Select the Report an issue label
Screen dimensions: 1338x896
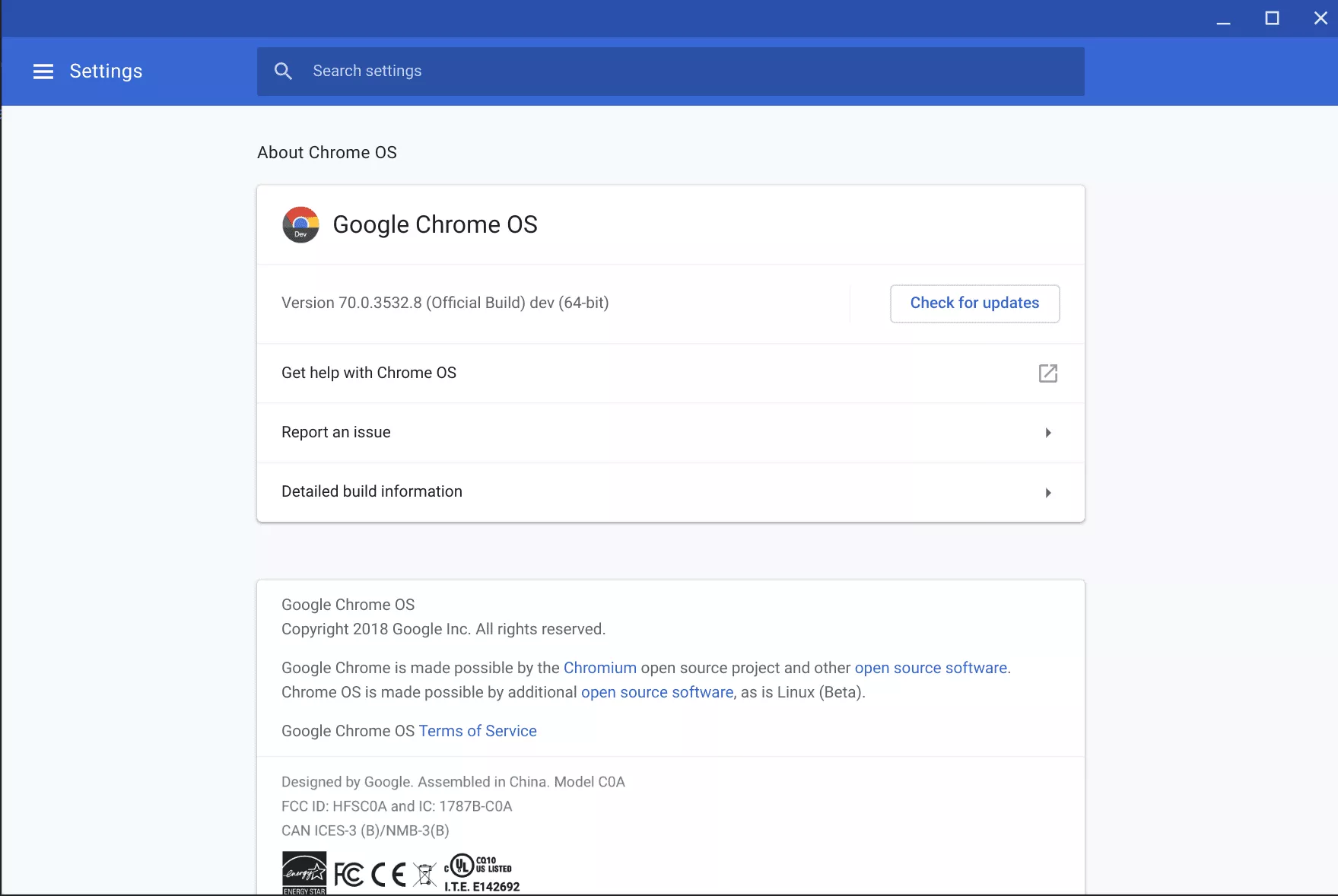(x=335, y=432)
